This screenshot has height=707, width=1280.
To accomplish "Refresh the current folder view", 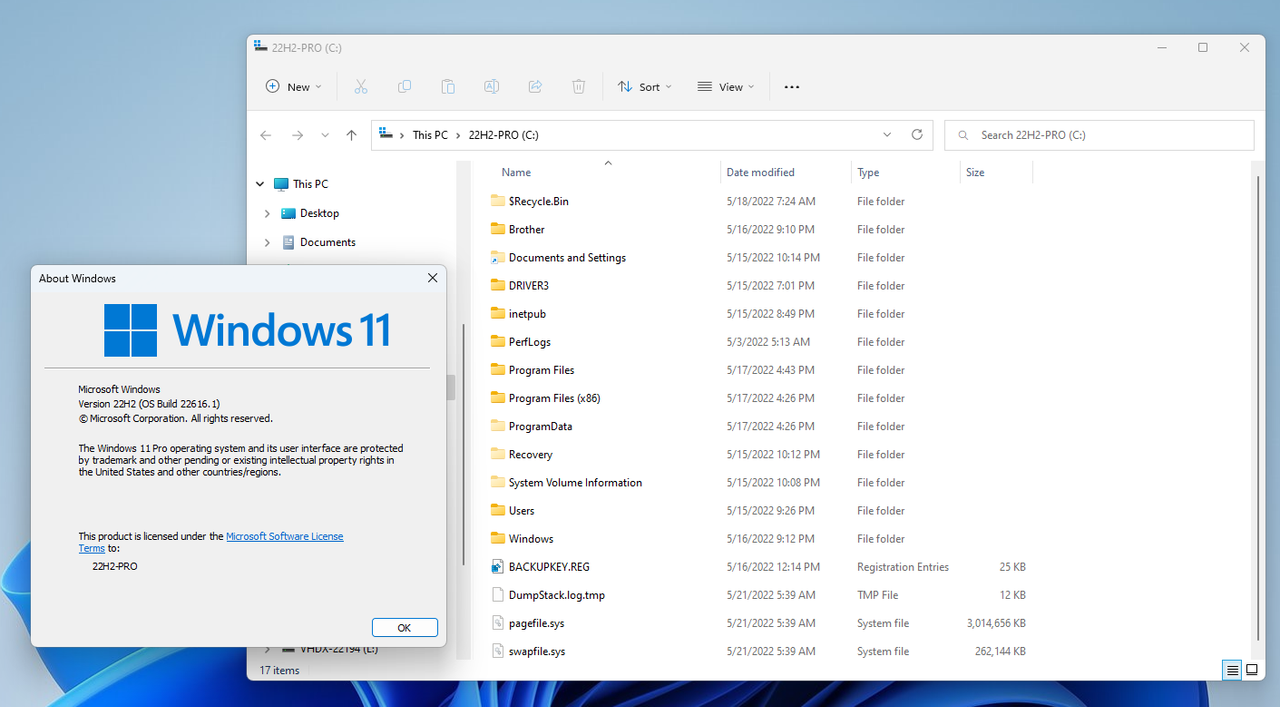I will [x=917, y=134].
